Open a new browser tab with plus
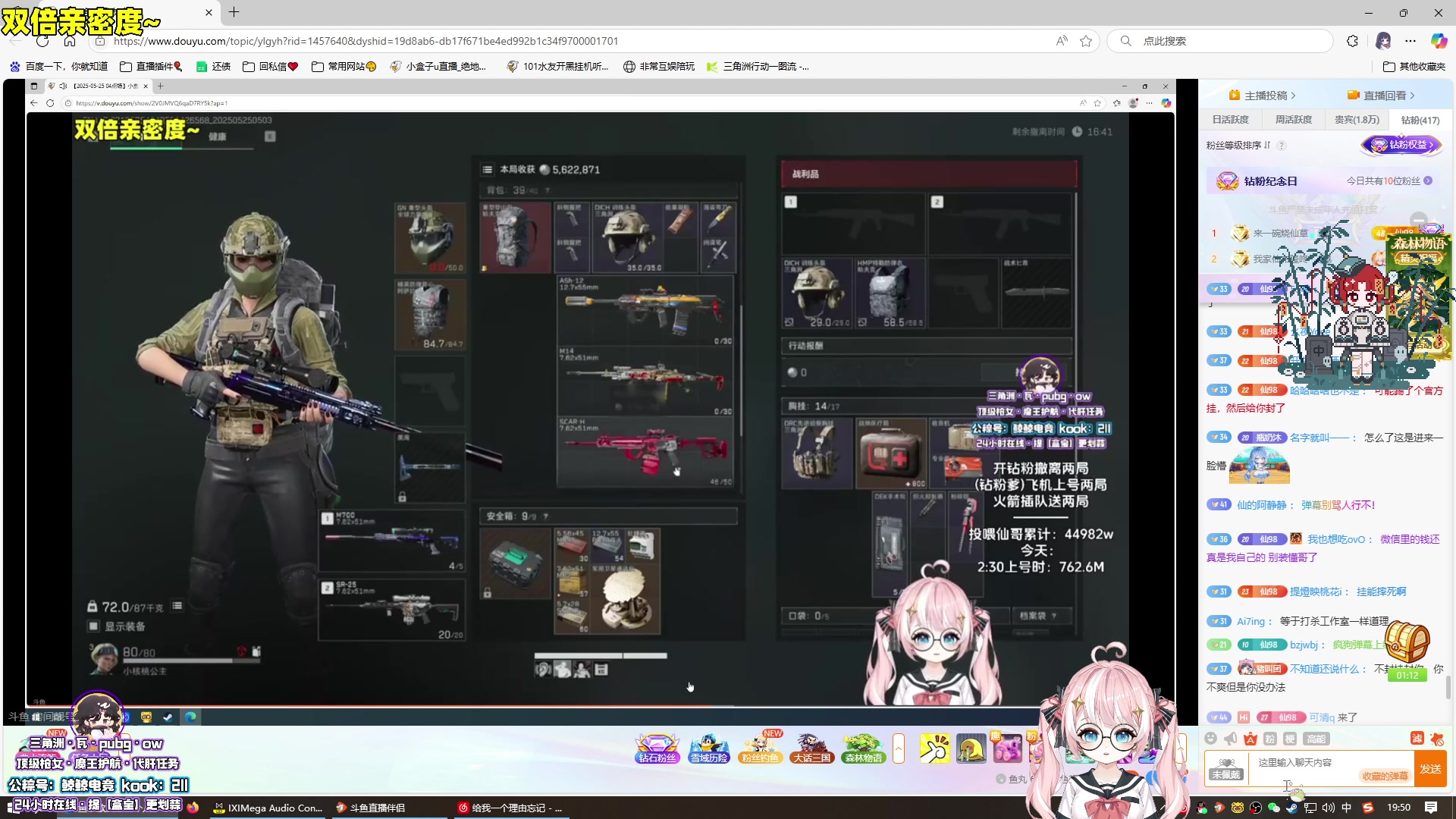The height and width of the screenshot is (819, 1456). click(x=234, y=12)
